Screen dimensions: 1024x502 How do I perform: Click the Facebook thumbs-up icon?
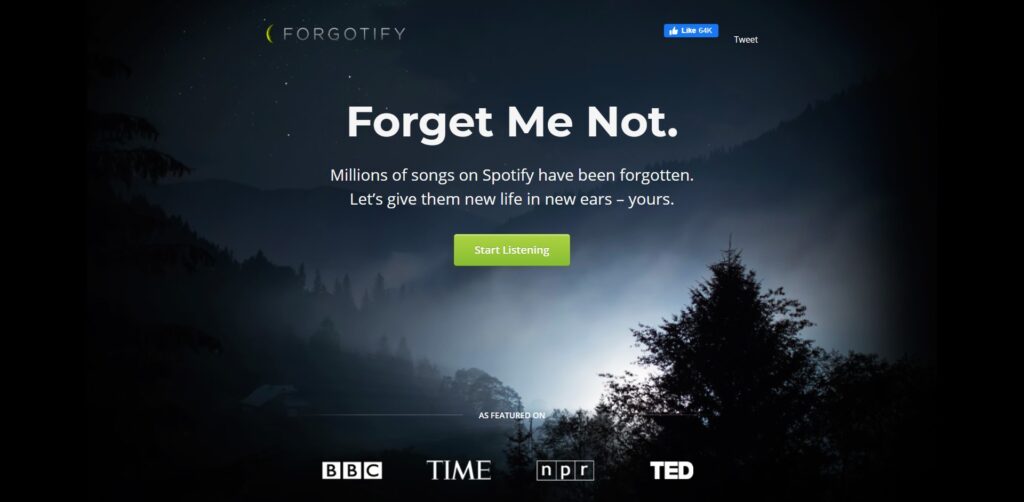[x=673, y=31]
